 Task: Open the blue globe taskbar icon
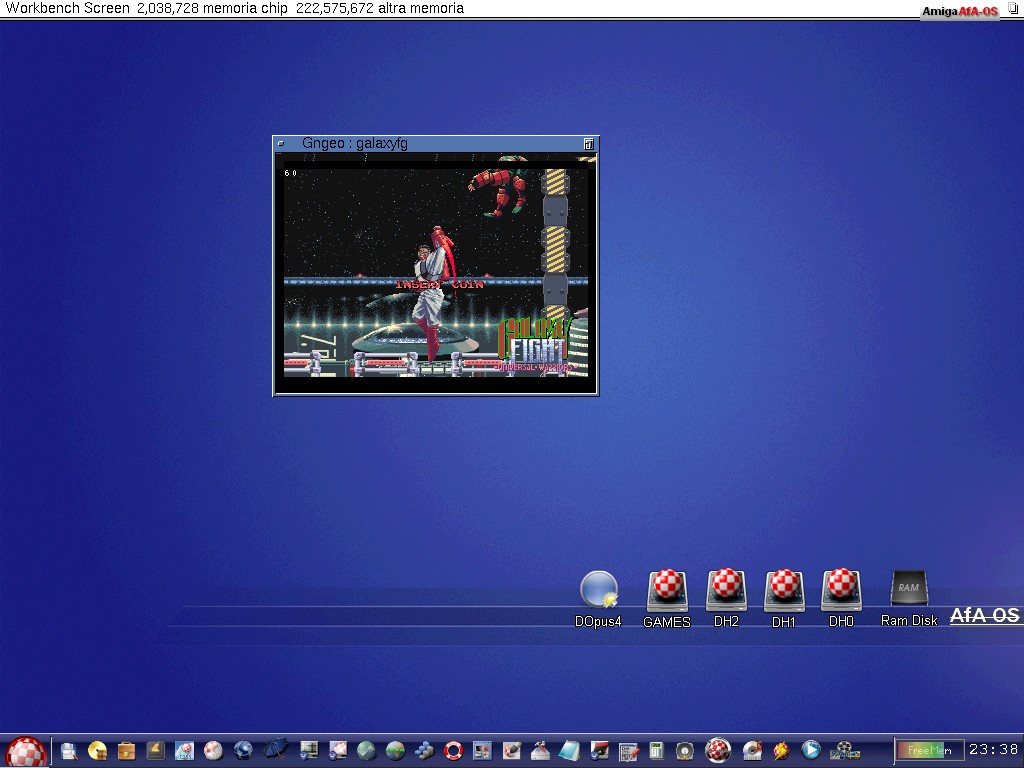[x=244, y=750]
